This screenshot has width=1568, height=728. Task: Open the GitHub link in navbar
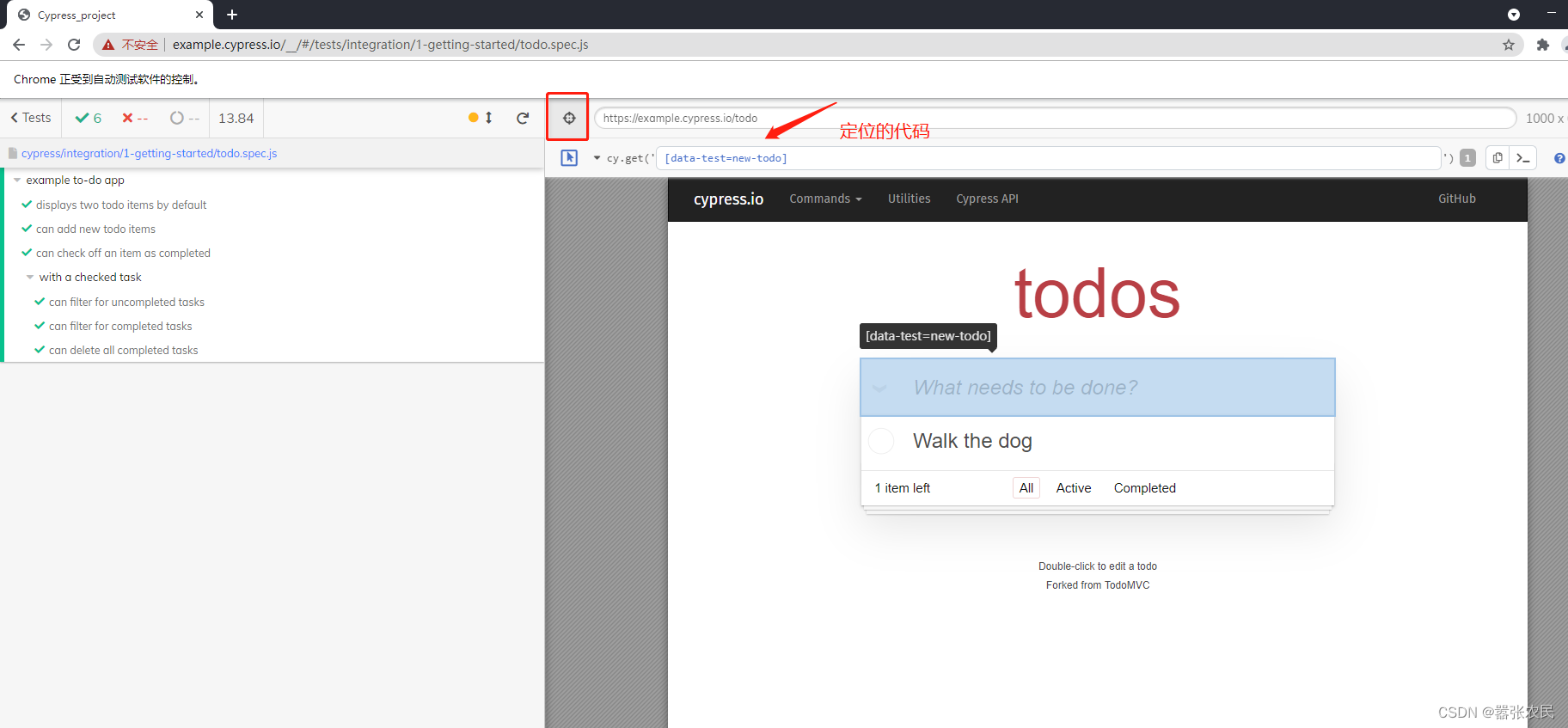point(1457,199)
